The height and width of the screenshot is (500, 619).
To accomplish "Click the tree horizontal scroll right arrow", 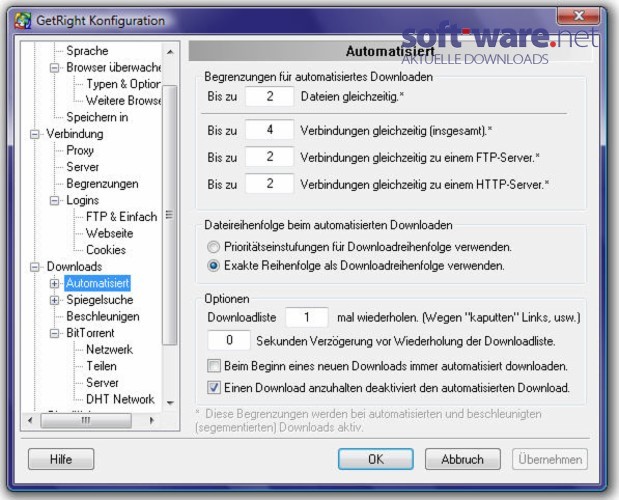I will pyautogui.click(x=152, y=420).
